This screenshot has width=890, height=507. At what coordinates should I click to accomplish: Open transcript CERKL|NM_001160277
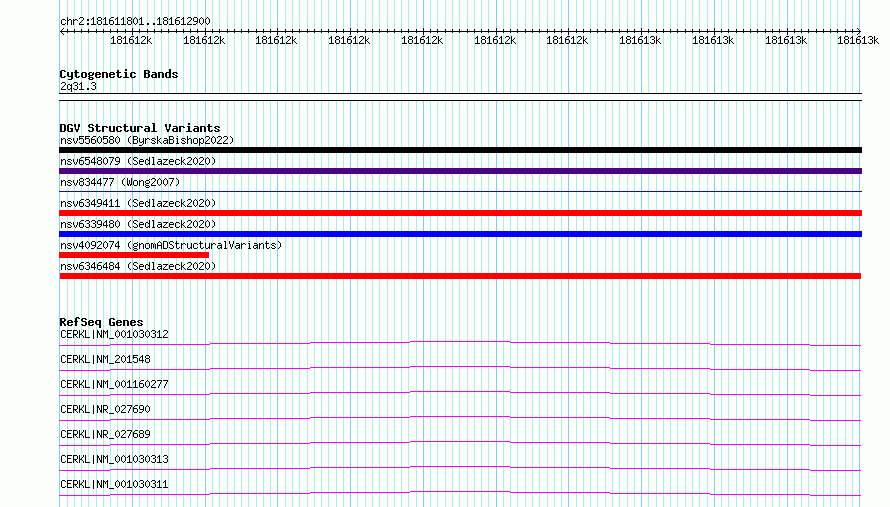click(114, 384)
